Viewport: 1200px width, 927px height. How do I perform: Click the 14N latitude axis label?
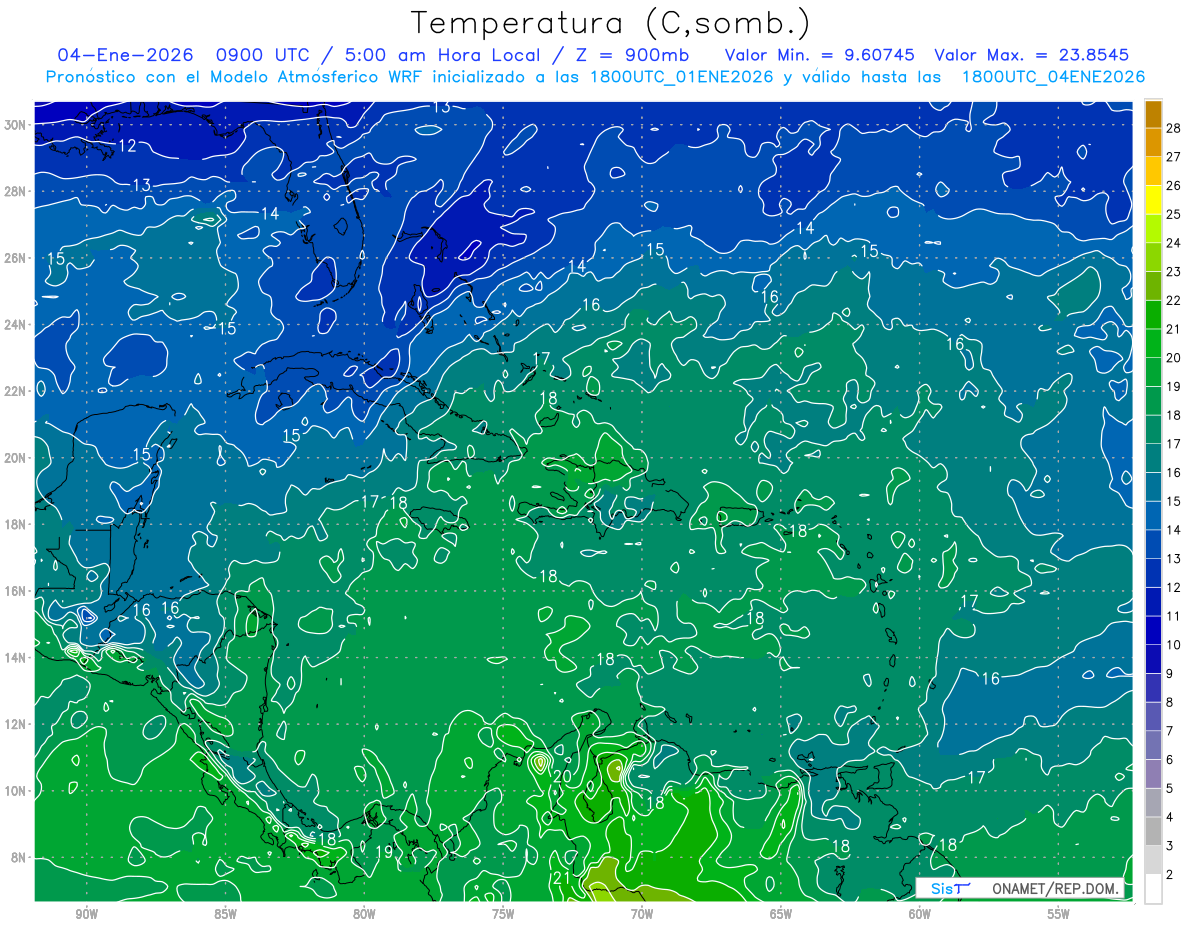click(16, 657)
